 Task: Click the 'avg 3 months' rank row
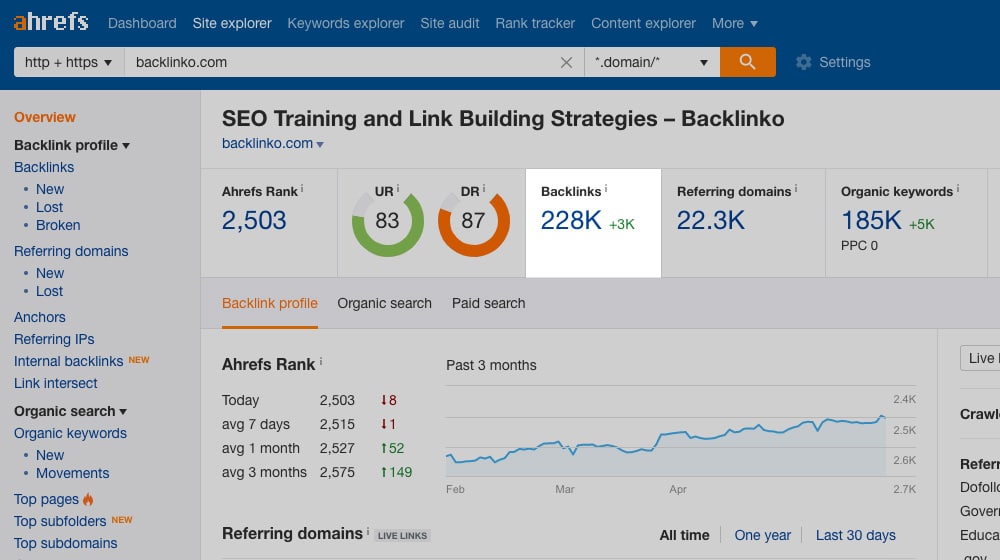pos(317,473)
